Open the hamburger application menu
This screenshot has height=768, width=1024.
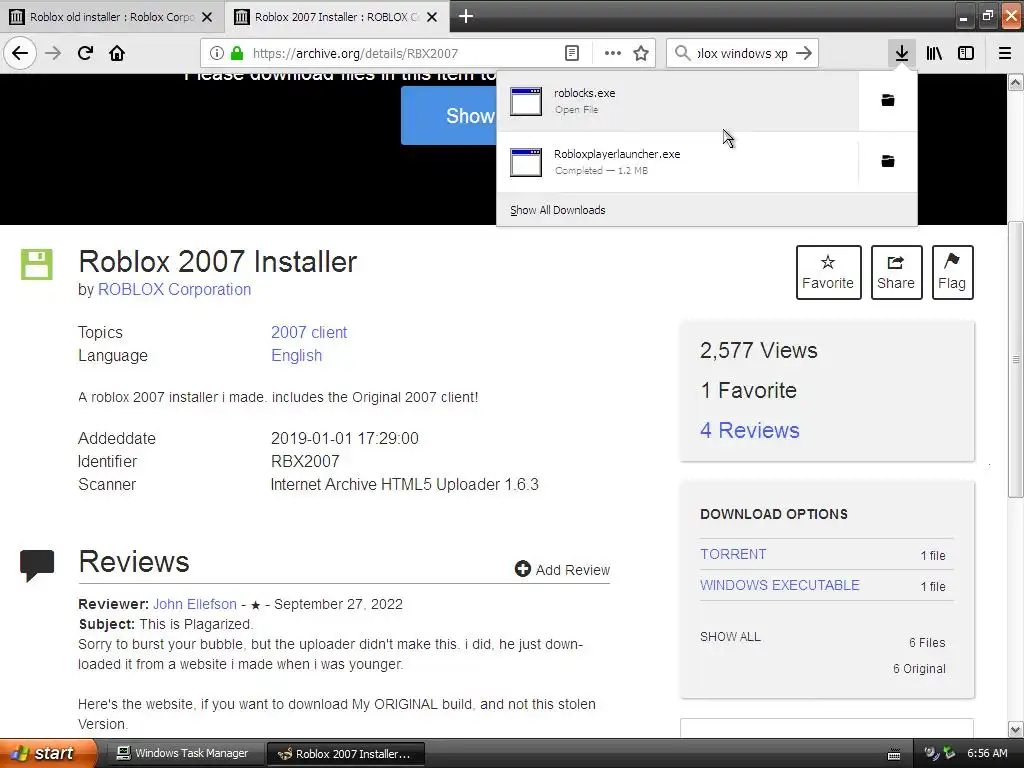point(1004,53)
